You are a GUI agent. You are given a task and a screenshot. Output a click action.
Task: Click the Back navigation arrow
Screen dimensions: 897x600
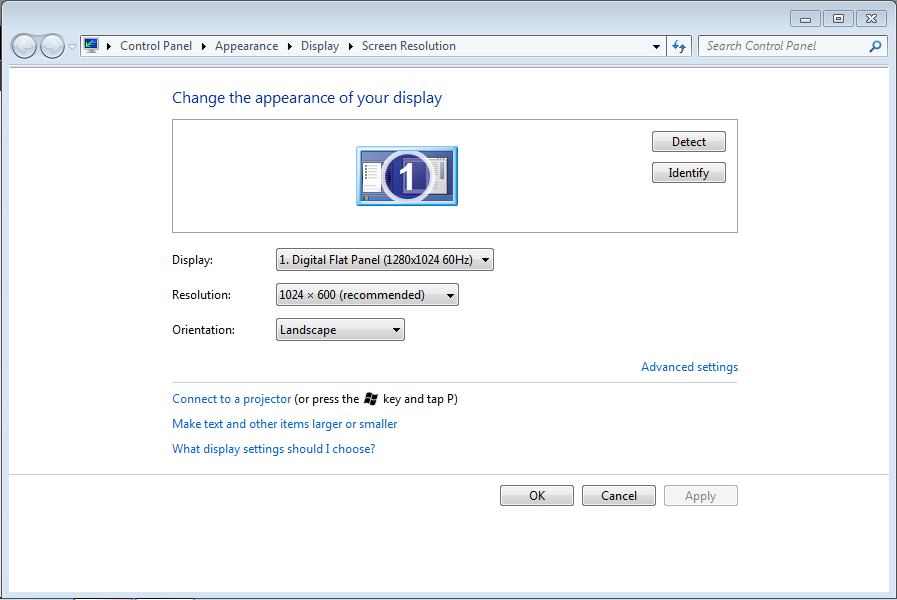(x=24, y=46)
